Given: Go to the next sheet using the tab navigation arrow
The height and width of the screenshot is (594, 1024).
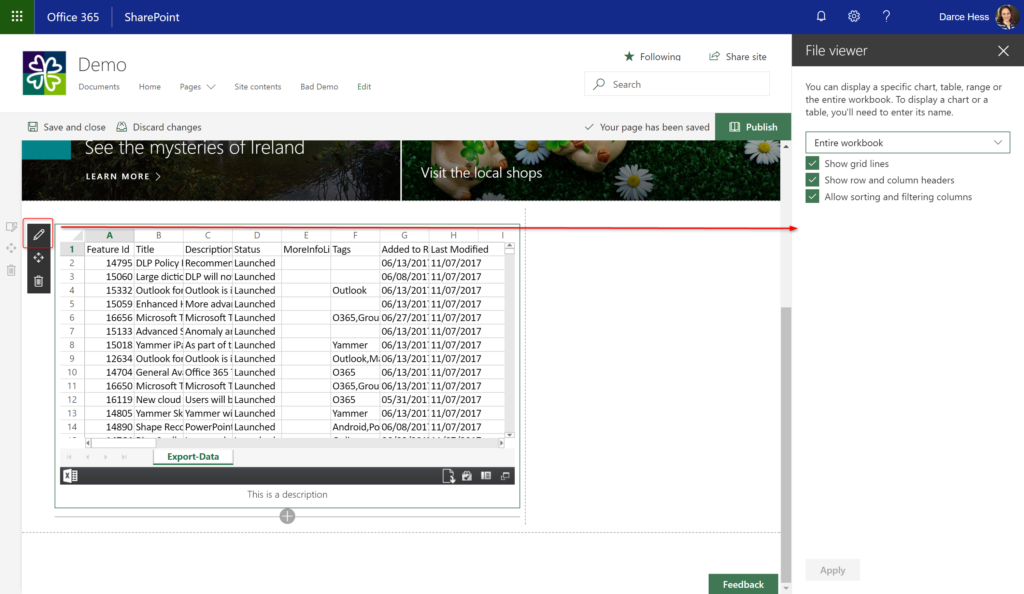Looking at the screenshot, I should tap(105, 457).
